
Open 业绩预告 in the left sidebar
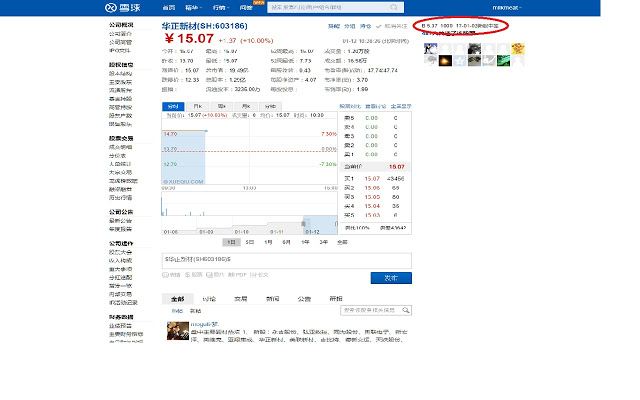tap(120, 326)
